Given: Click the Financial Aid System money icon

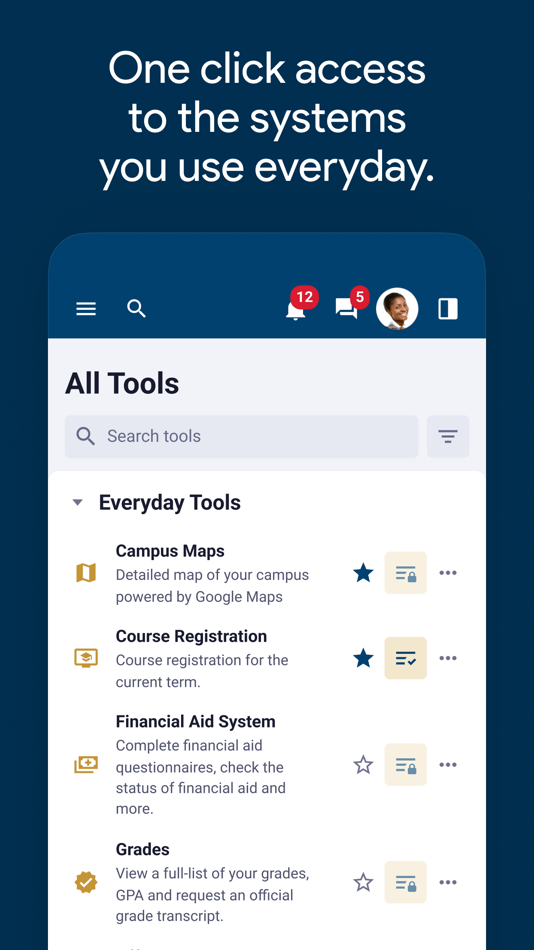Looking at the screenshot, I should pyautogui.click(x=86, y=765).
